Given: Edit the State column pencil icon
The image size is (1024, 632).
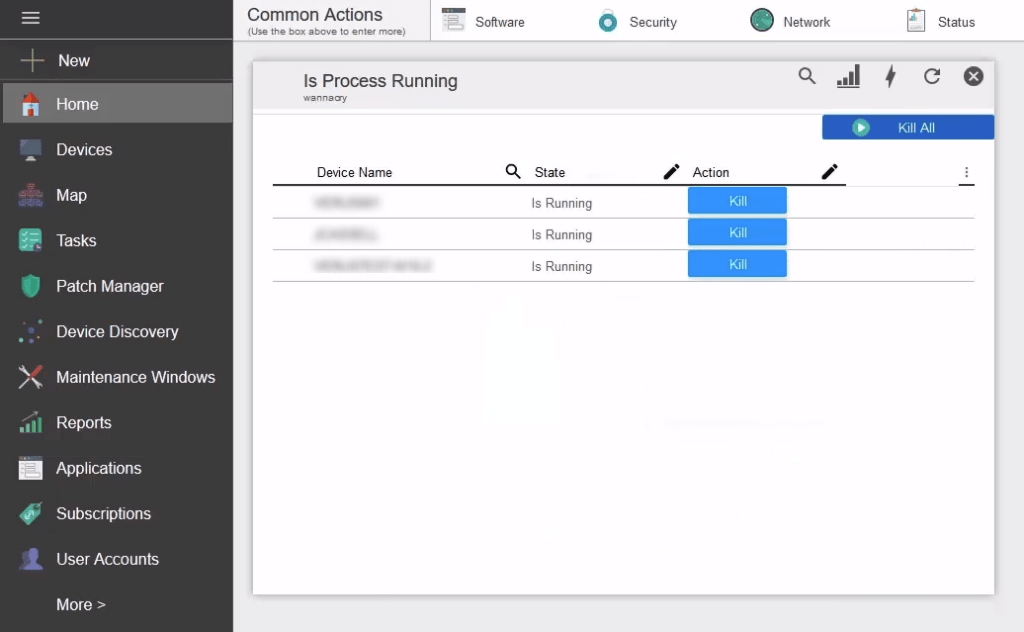Looking at the screenshot, I should (x=671, y=171).
